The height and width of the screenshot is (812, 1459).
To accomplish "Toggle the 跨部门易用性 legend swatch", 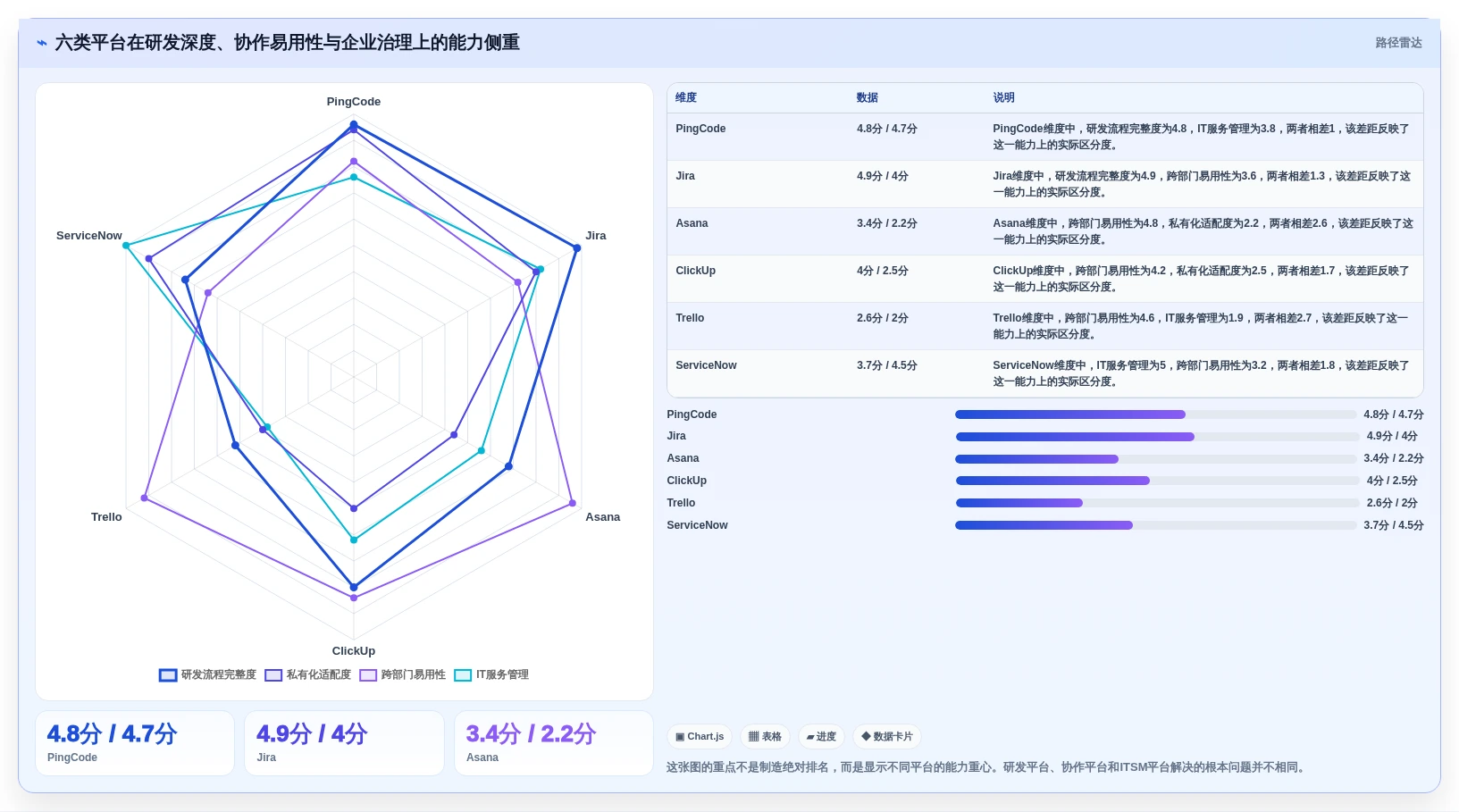I will tap(368, 675).
